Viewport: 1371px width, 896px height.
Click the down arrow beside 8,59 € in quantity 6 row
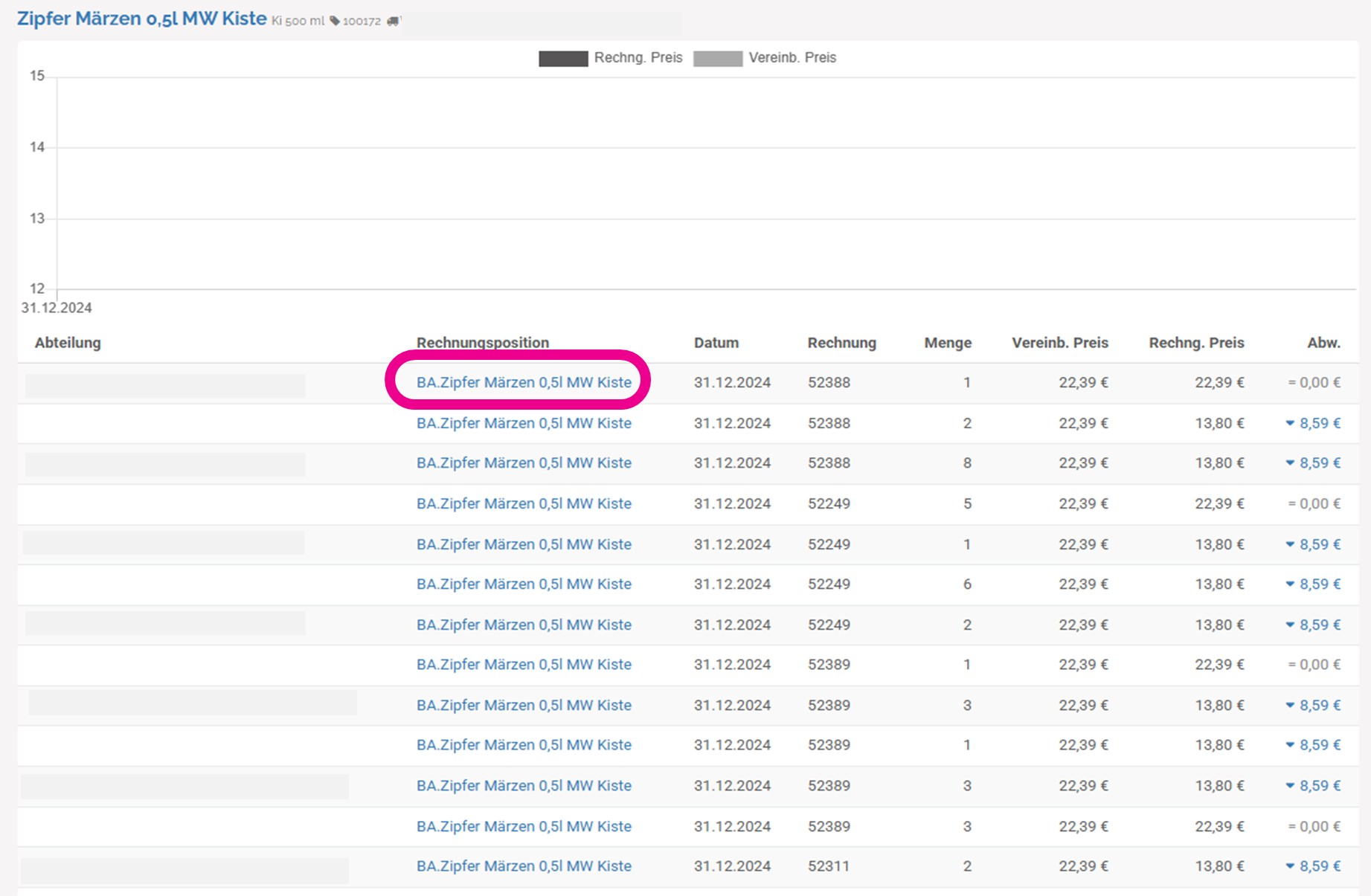(x=1290, y=584)
